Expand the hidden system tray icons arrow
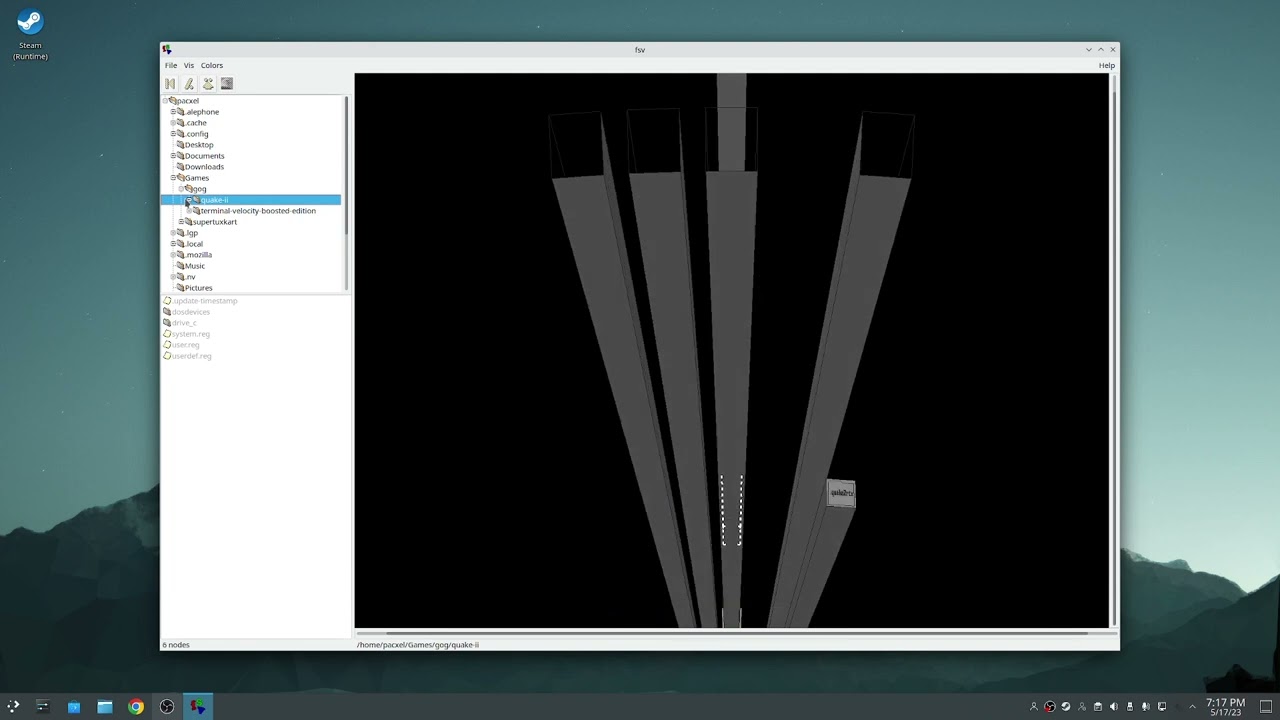1280x720 pixels. (1192, 707)
